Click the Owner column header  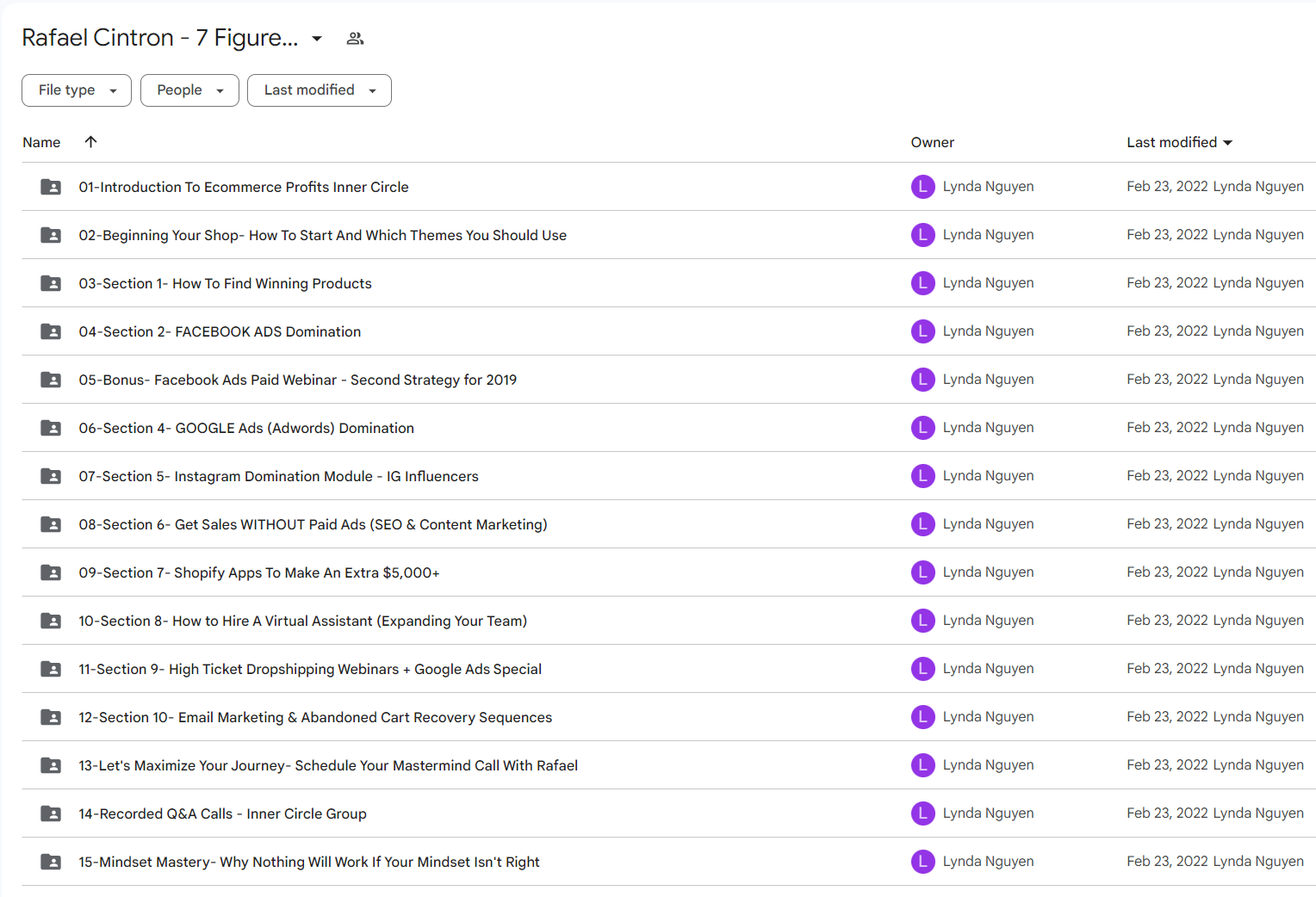[933, 142]
